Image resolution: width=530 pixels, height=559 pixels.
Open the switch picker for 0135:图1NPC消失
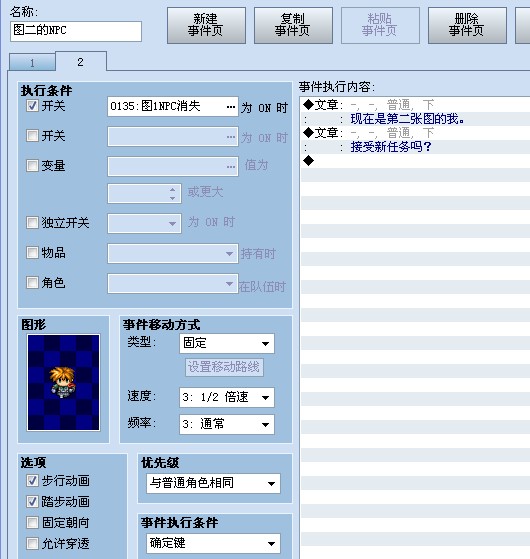[x=231, y=107]
